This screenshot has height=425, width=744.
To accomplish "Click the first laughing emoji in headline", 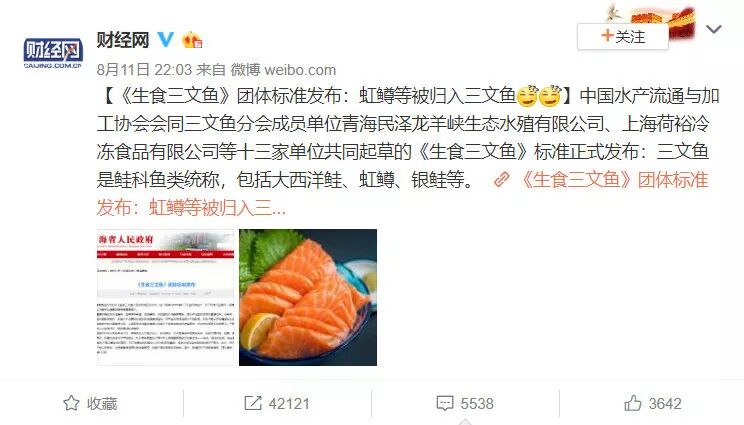I will pos(527,96).
